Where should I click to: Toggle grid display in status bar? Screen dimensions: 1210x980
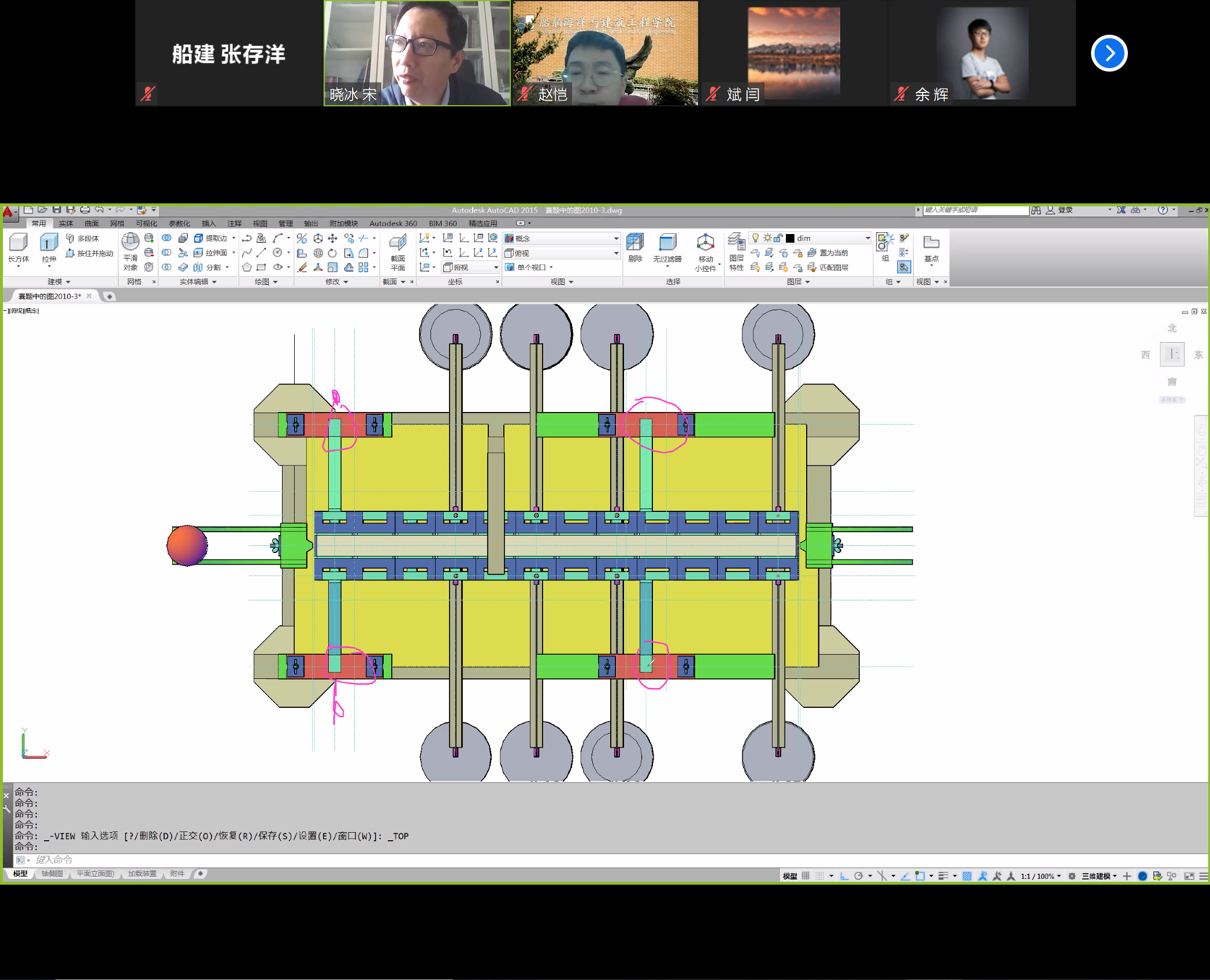(806, 876)
